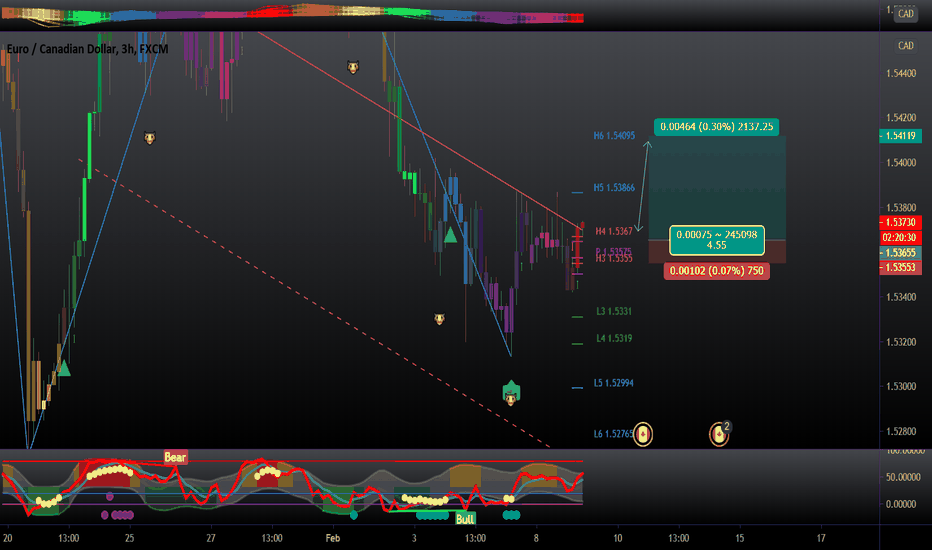The width and height of the screenshot is (932, 550).
Task: Click the 1.54000 price scale value
Action: (x=901, y=162)
